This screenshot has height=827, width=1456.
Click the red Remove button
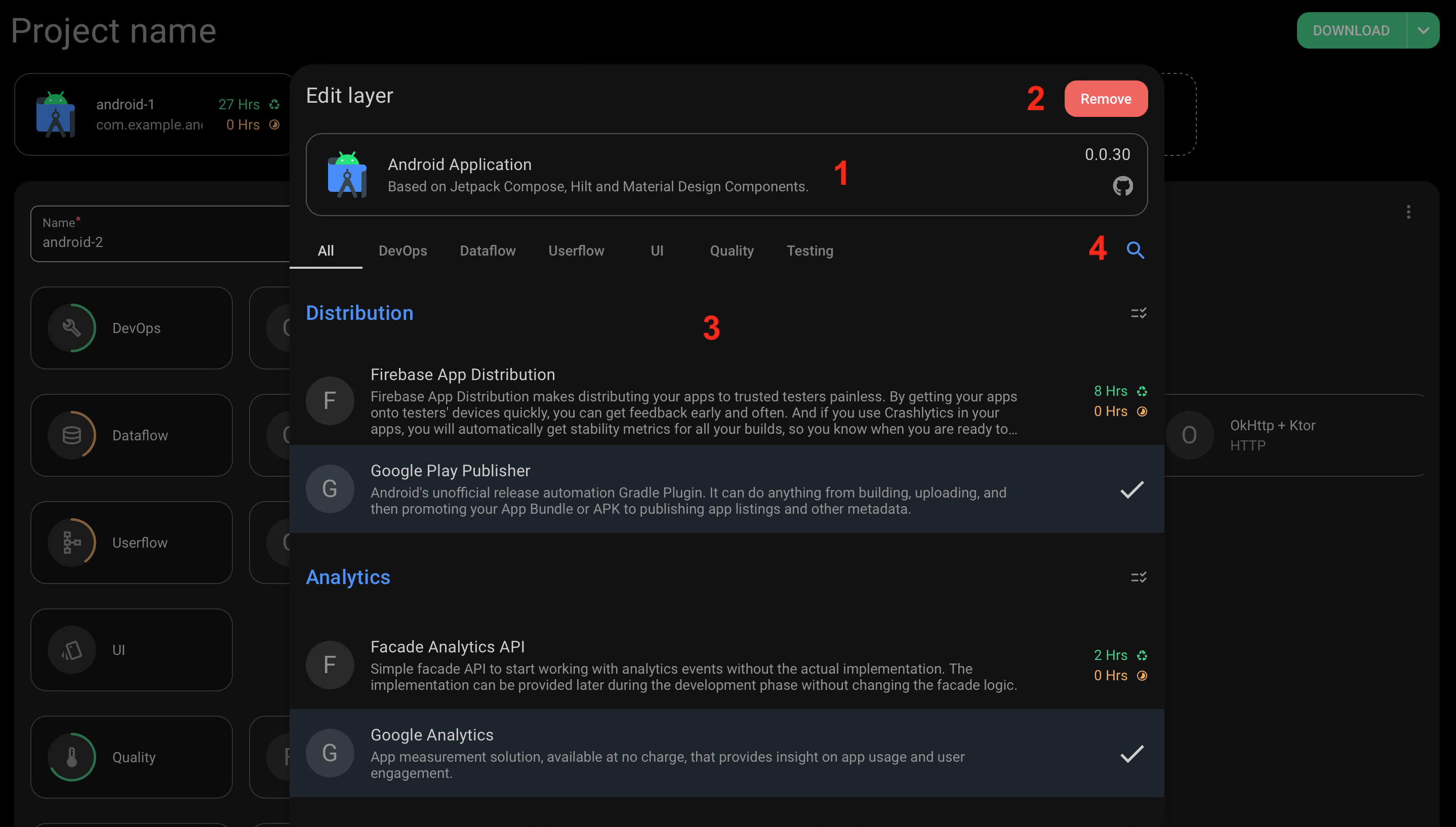click(x=1106, y=99)
